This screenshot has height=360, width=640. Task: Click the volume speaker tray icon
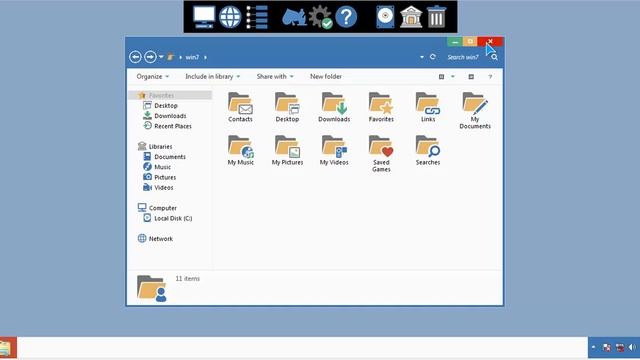(632, 348)
